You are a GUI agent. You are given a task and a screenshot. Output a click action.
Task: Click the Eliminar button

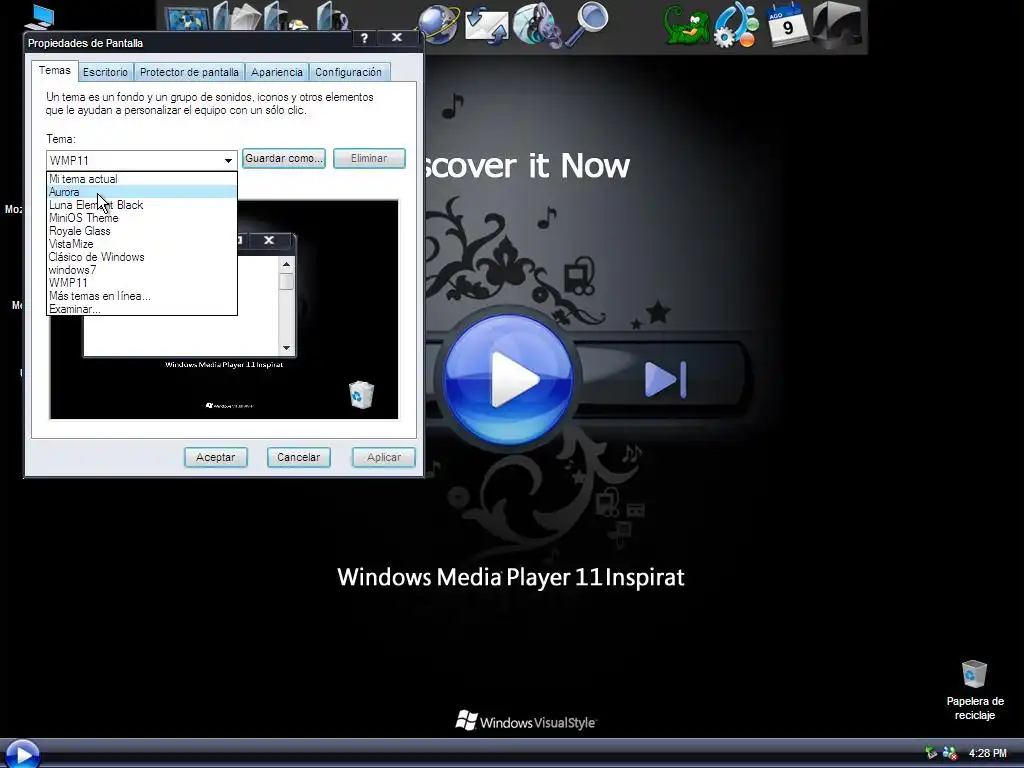pyautogui.click(x=369, y=158)
